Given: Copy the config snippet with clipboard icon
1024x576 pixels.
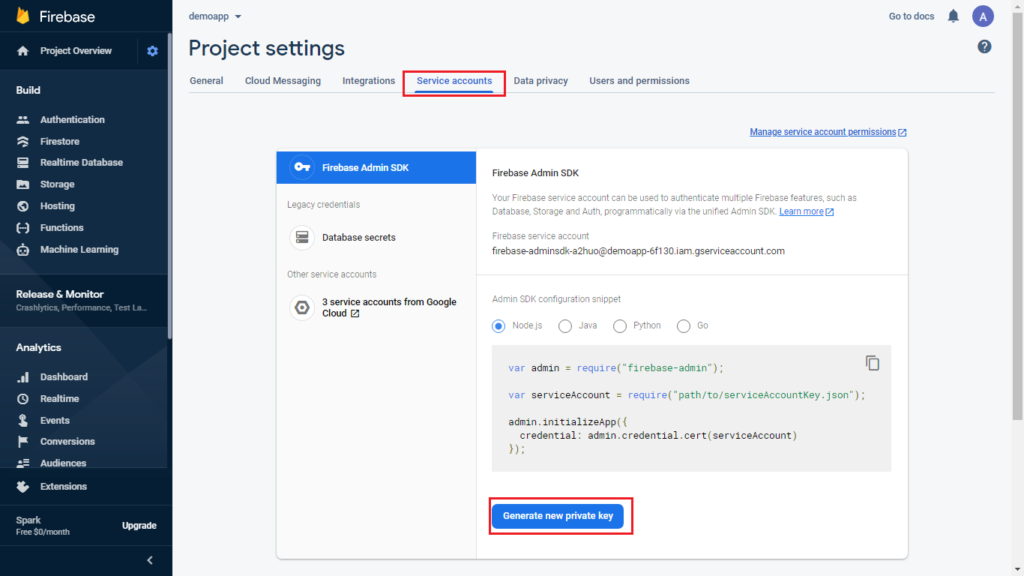Looking at the screenshot, I should tap(872, 363).
